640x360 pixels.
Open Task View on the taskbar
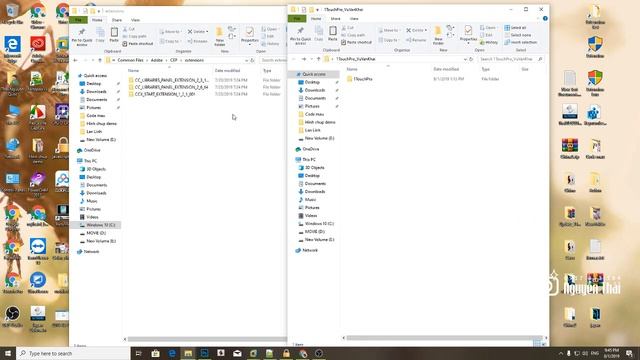point(138,353)
